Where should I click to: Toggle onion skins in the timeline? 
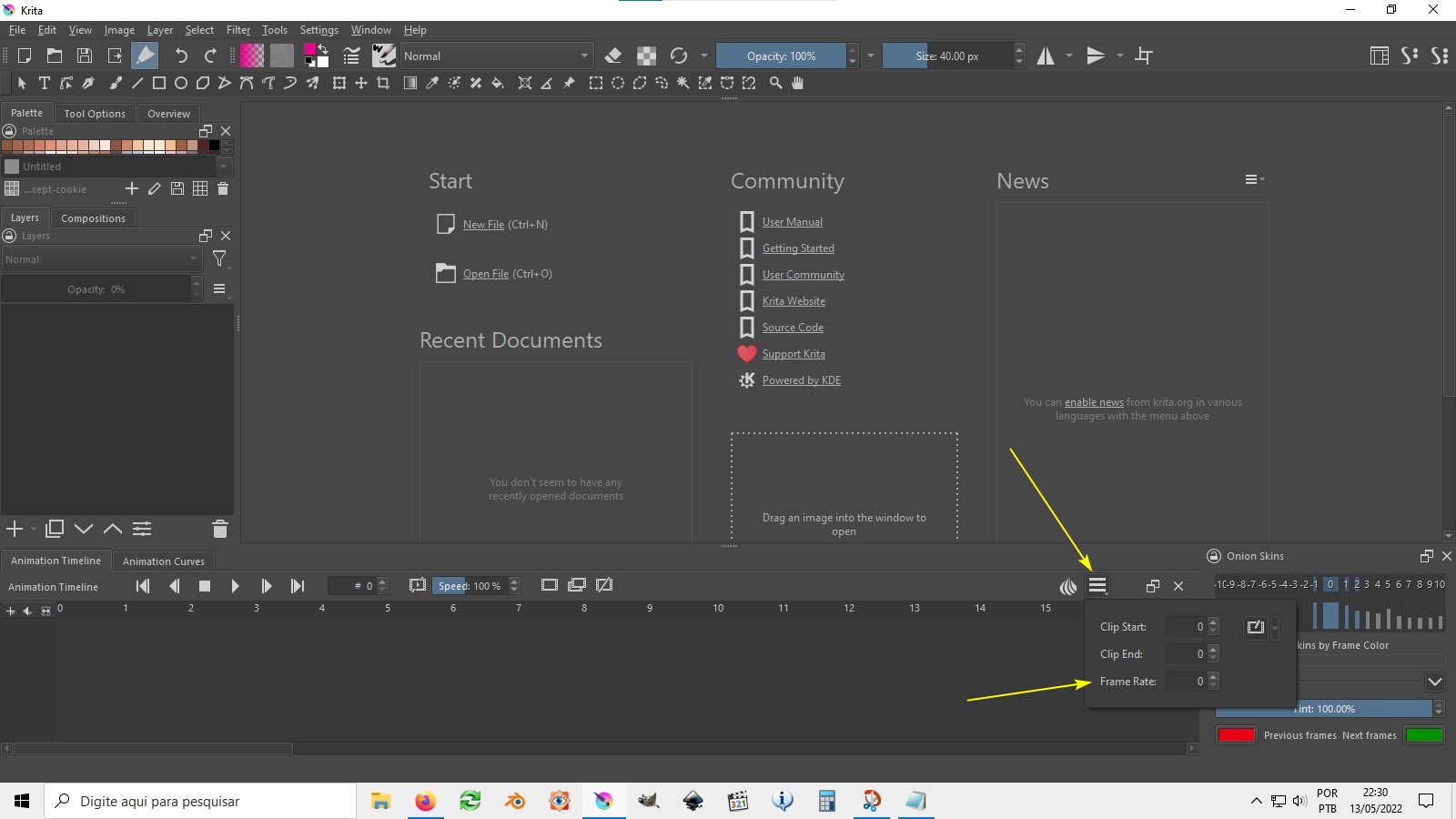(1068, 586)
